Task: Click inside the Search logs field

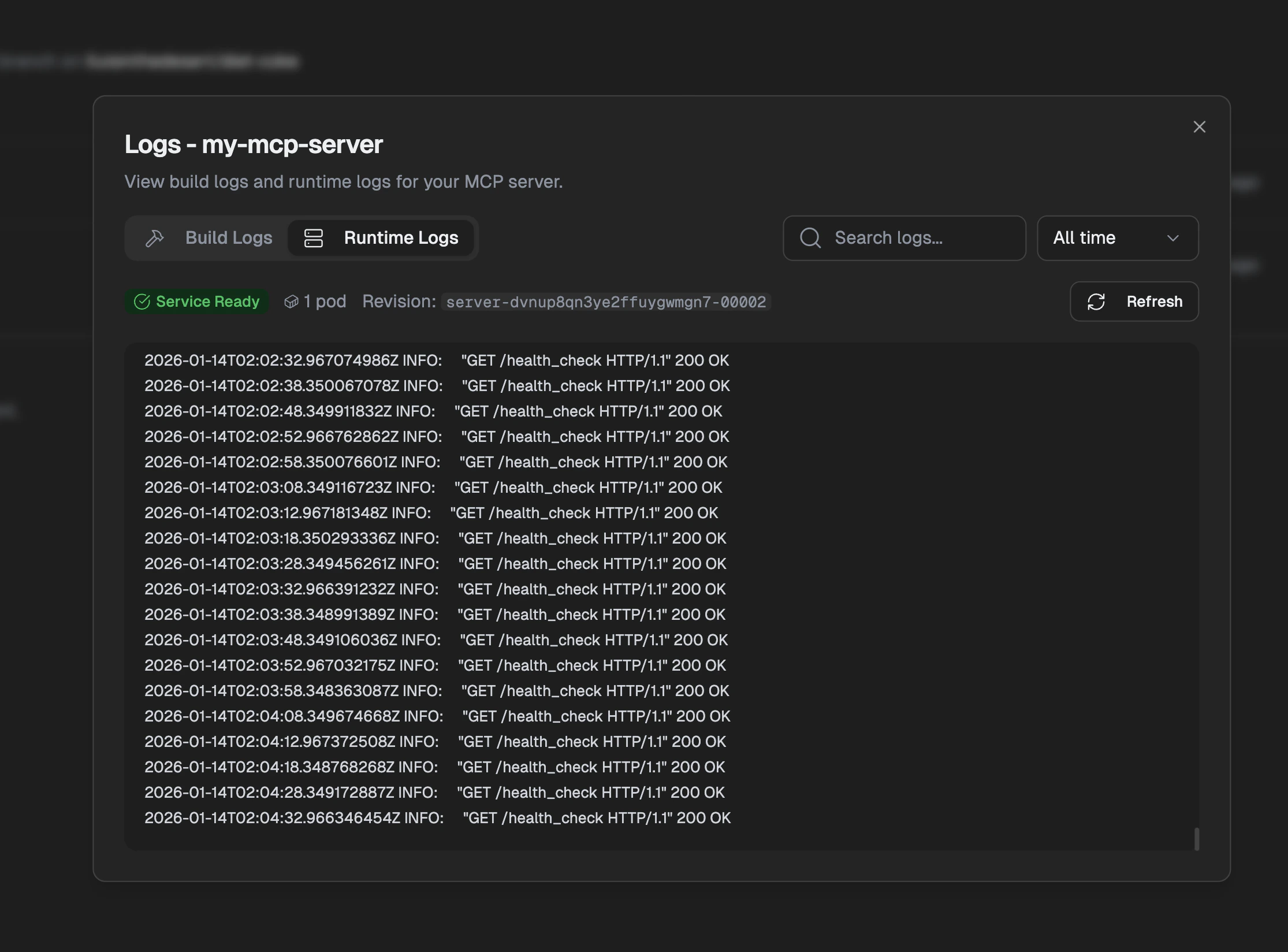Action: click(904, 237)
